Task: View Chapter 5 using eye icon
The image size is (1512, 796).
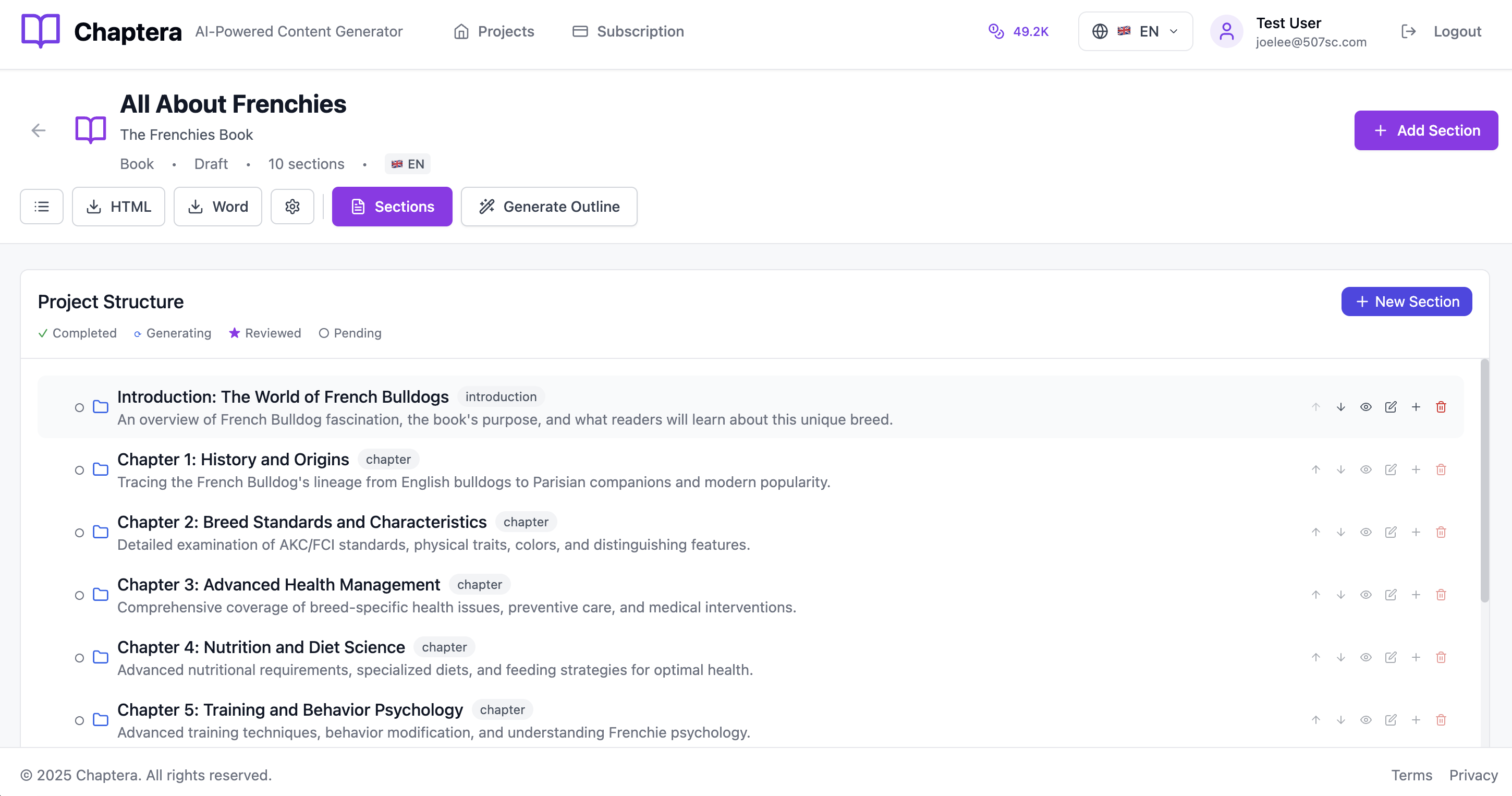Action: pyautogui.click(x=1366, y=720)
